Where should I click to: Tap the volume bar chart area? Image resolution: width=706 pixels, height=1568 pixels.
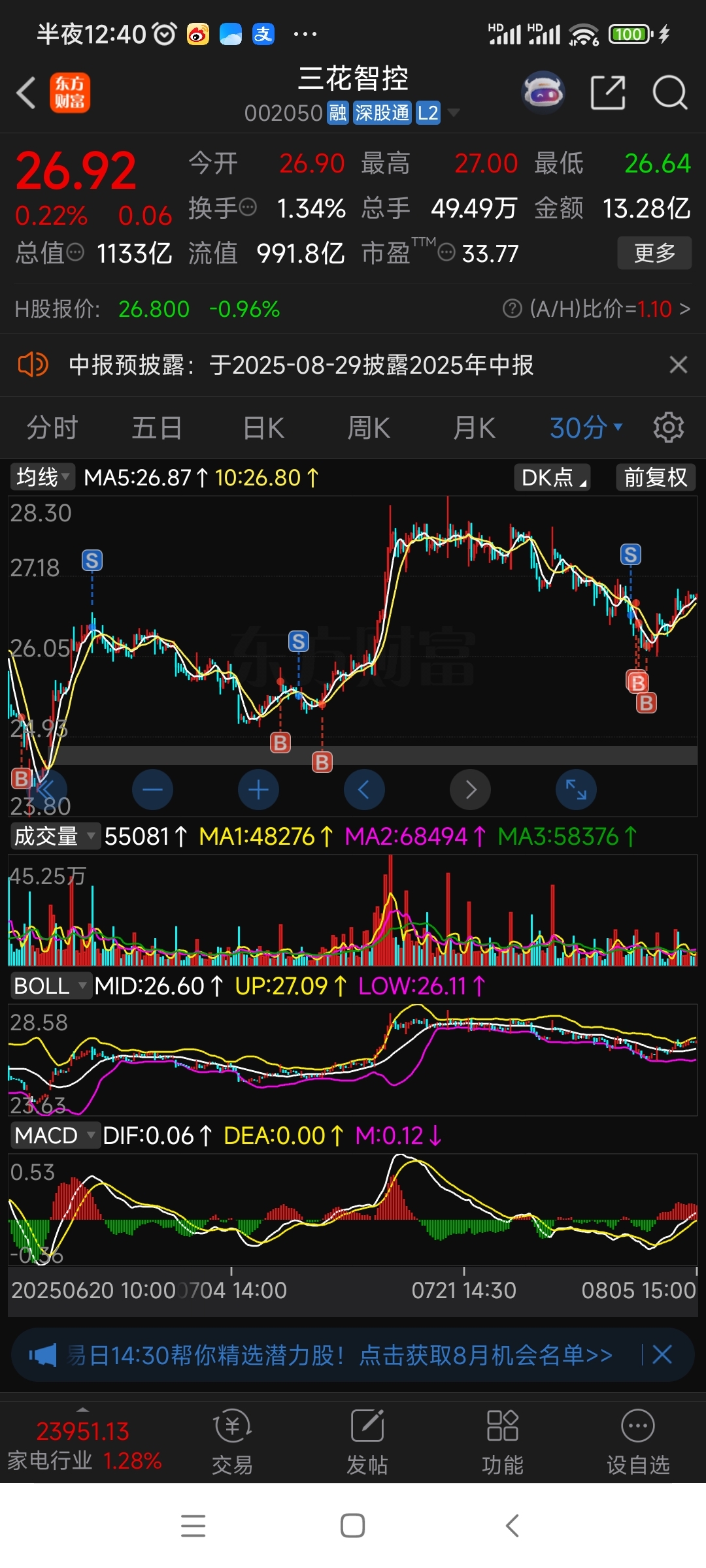coord(353,910)
